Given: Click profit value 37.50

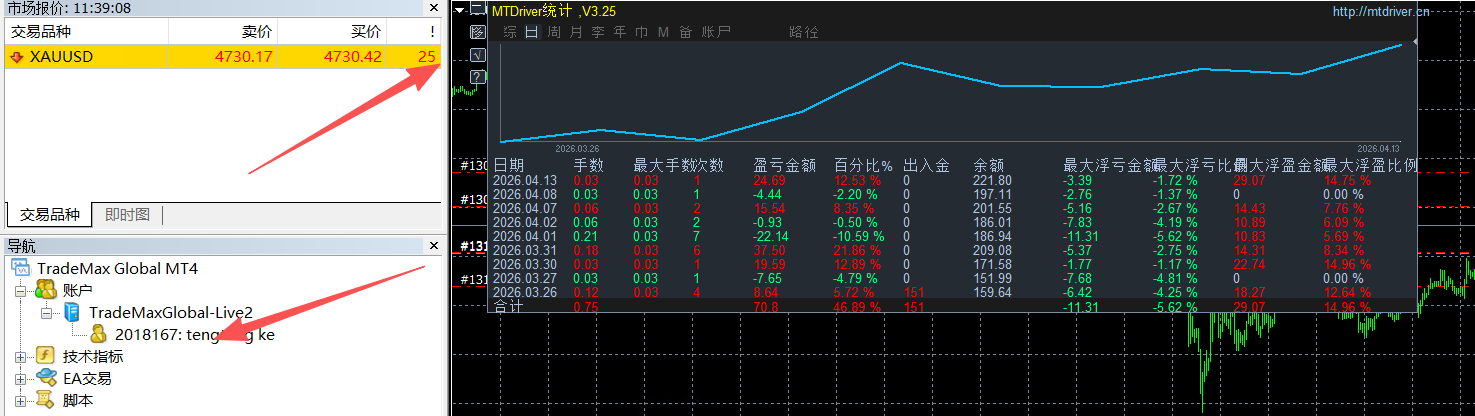Looking at the screenshot, I should (769, 250).
